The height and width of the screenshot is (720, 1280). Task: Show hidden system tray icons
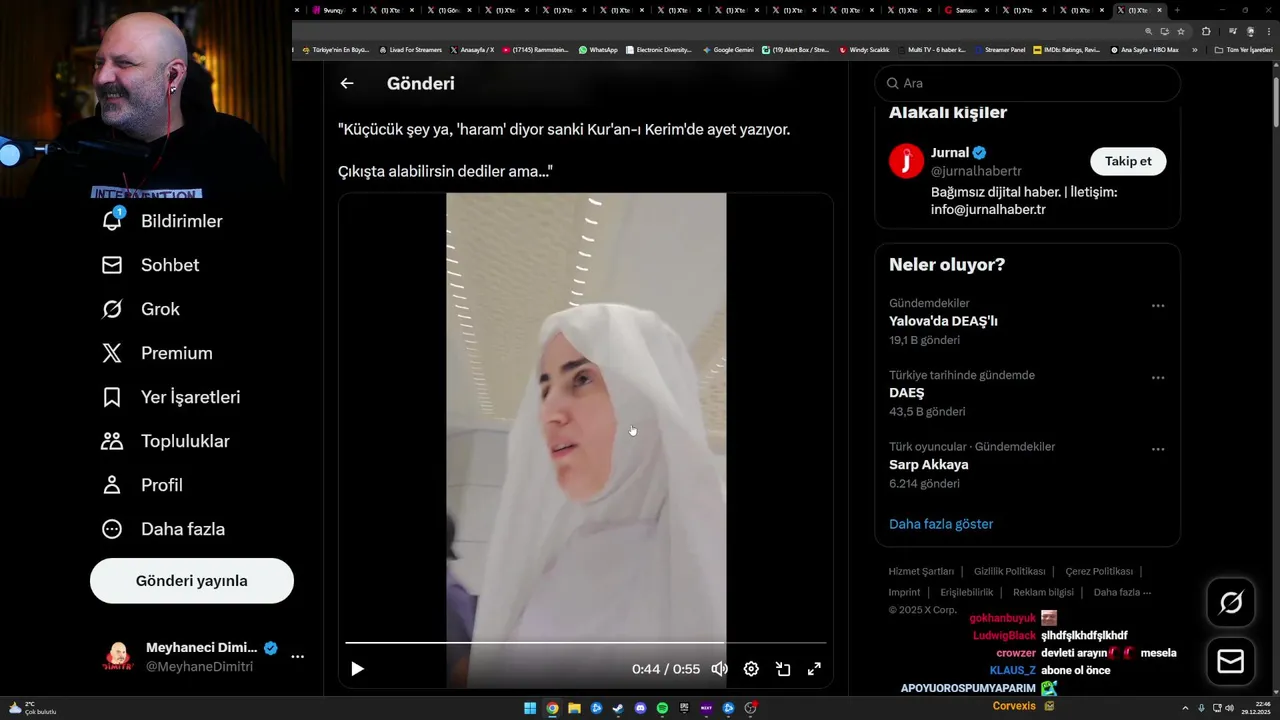point(1185,709)
